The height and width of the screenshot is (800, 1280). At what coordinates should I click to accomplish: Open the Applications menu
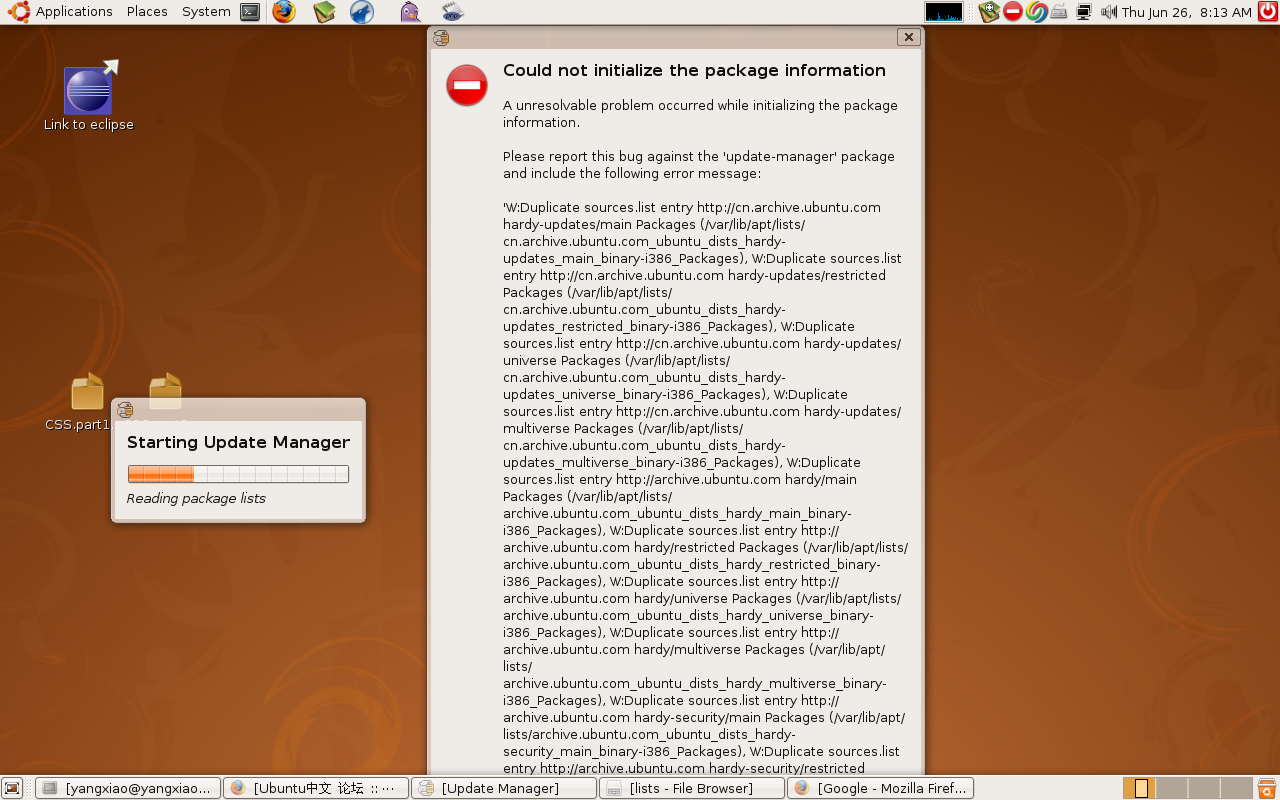(60, 12)
